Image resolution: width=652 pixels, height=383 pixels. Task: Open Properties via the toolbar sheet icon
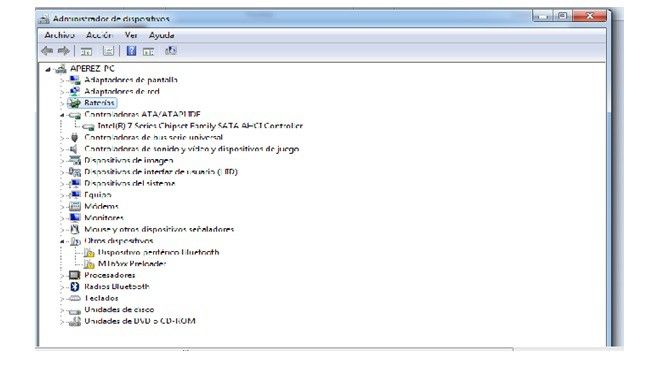(108, 51)
